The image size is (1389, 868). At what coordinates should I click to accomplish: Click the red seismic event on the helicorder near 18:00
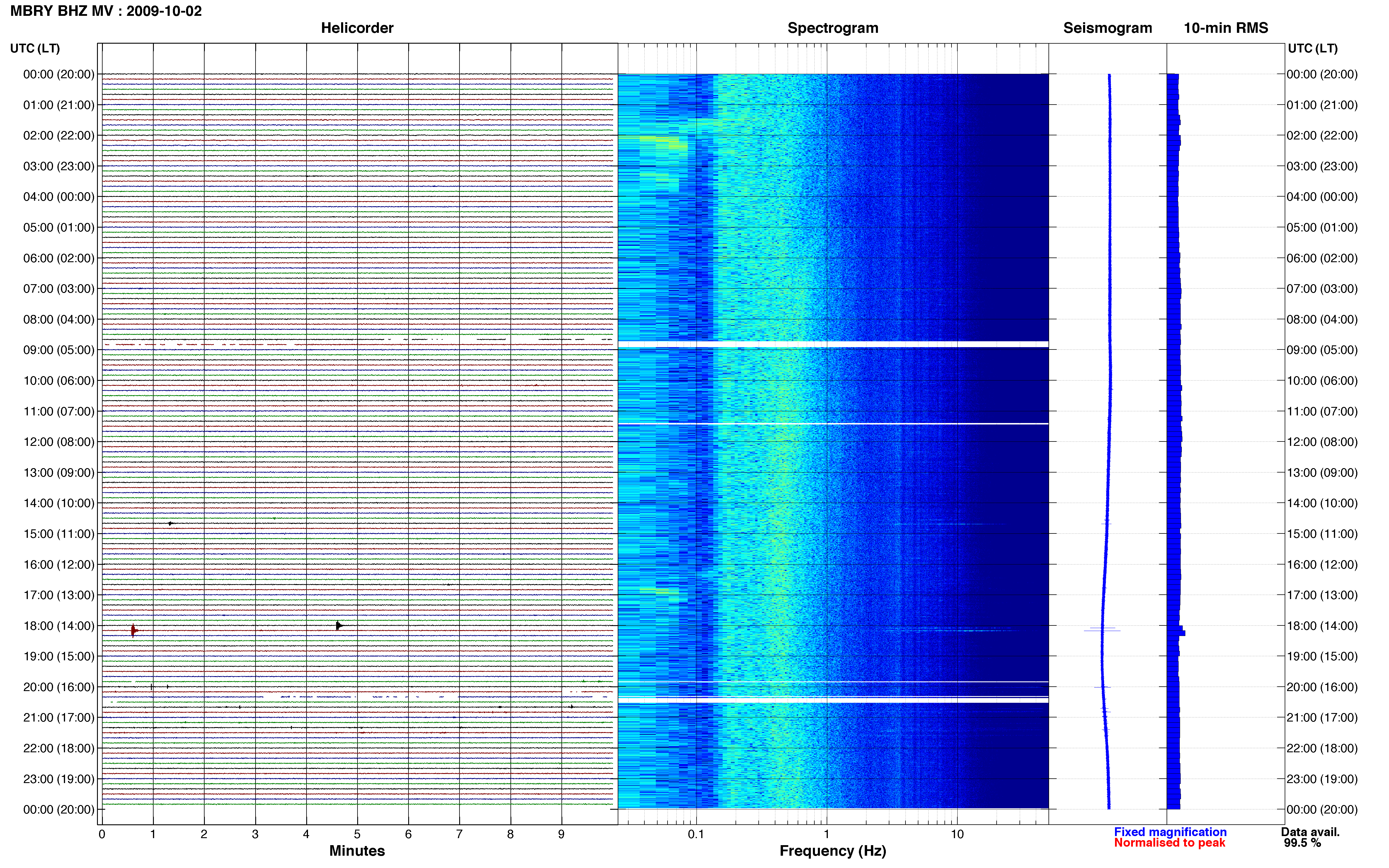click(x=134, y=630)
